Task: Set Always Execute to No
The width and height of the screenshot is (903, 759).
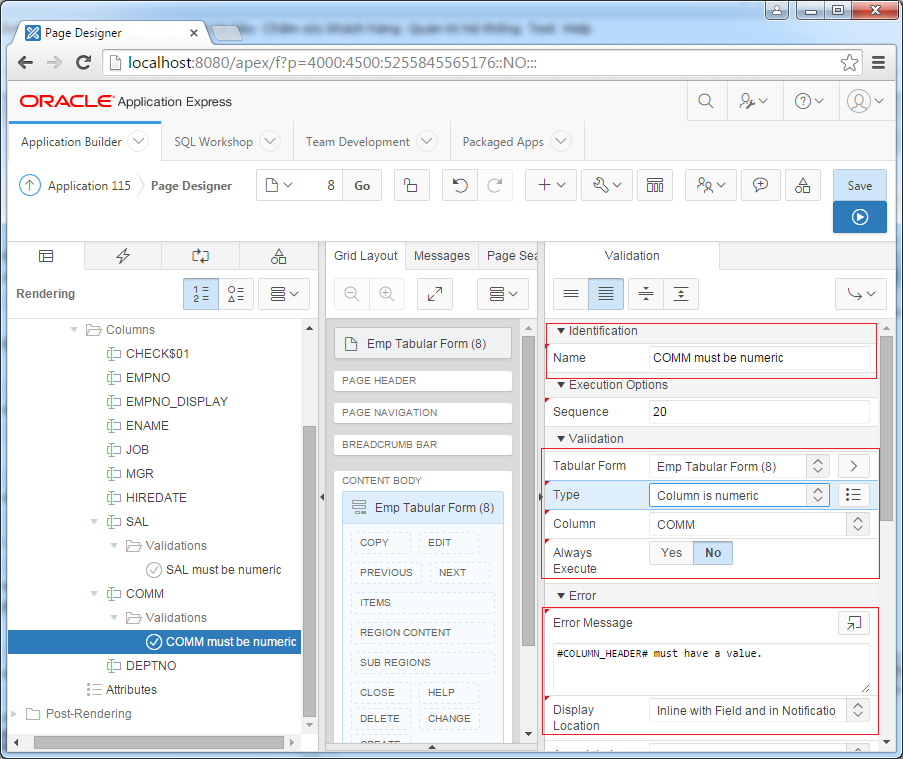Action: coord(713,553)
